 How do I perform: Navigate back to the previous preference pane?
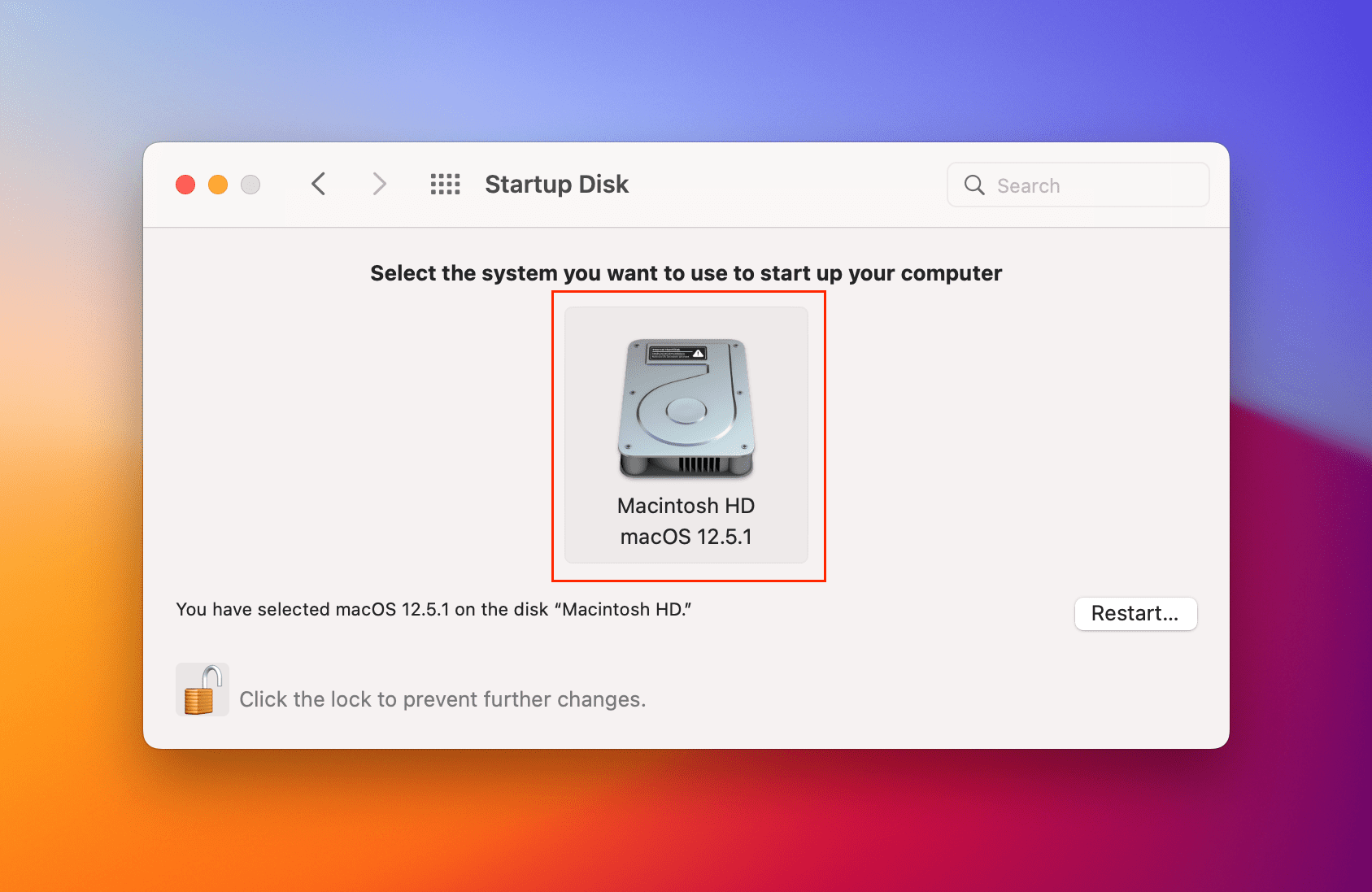click(x=318, y=185)
